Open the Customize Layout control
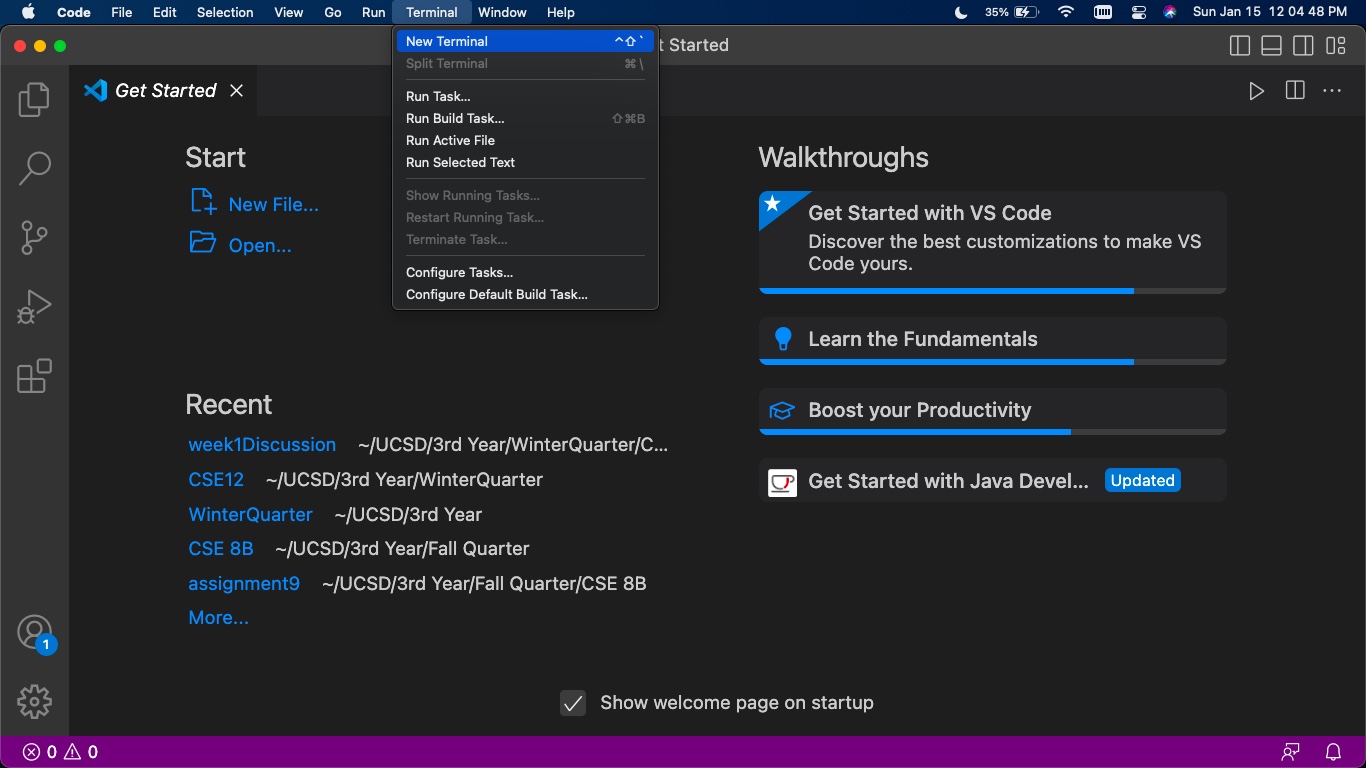The height and width of the screenshot is (768, 1366). [x=1335, y=46]
